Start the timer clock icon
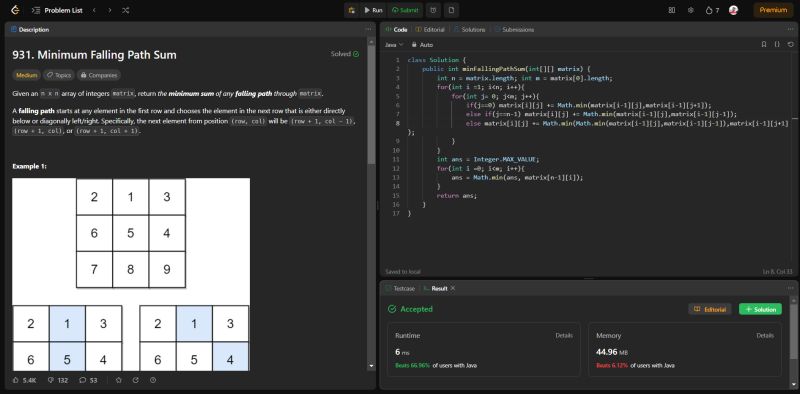The image size is (800, 394). point(433,10)
